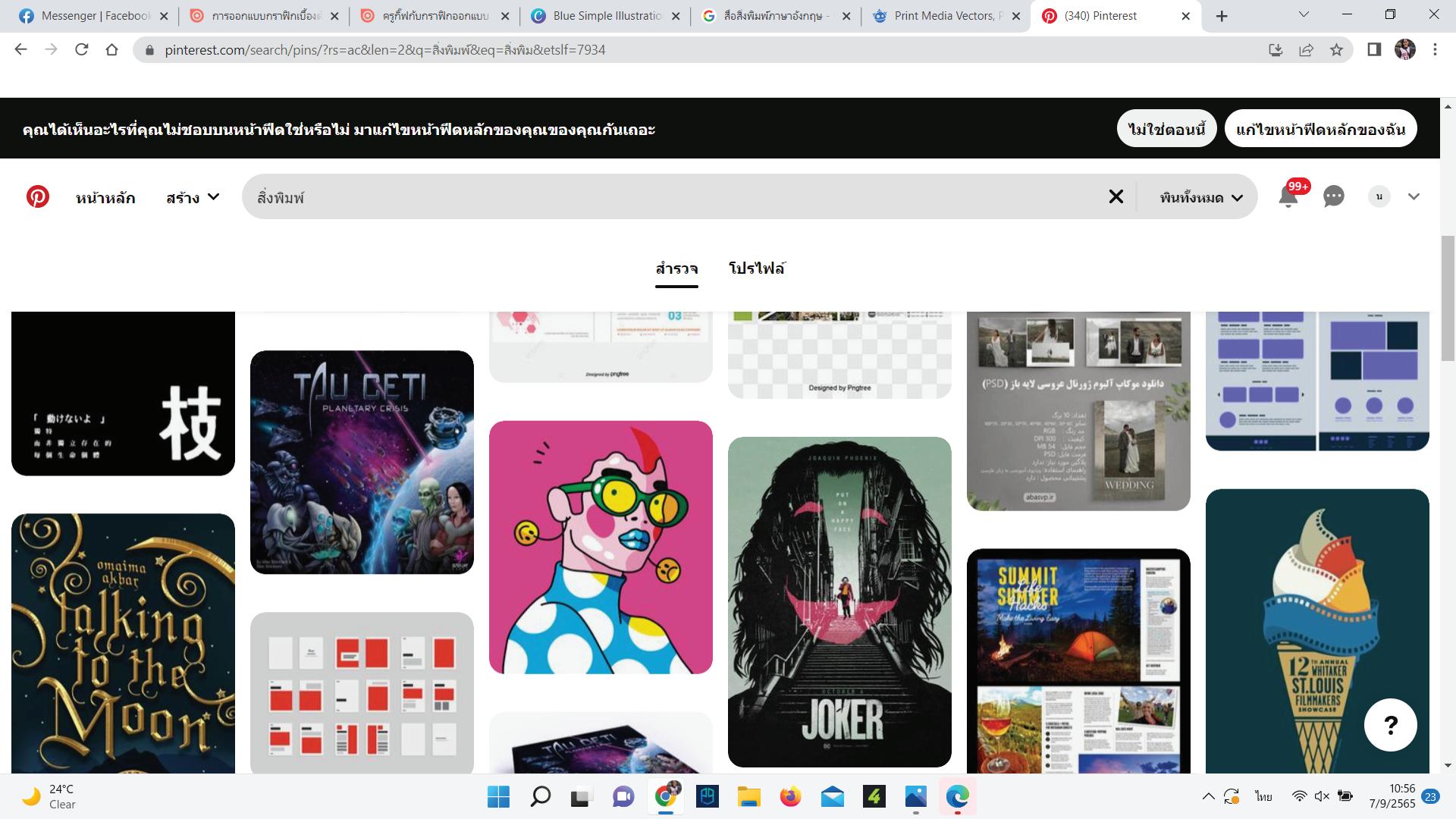Open the Tau Ceti Planetary Crisis pin
This screenshot has height=819, width=1456.
(x=362, y=462)
